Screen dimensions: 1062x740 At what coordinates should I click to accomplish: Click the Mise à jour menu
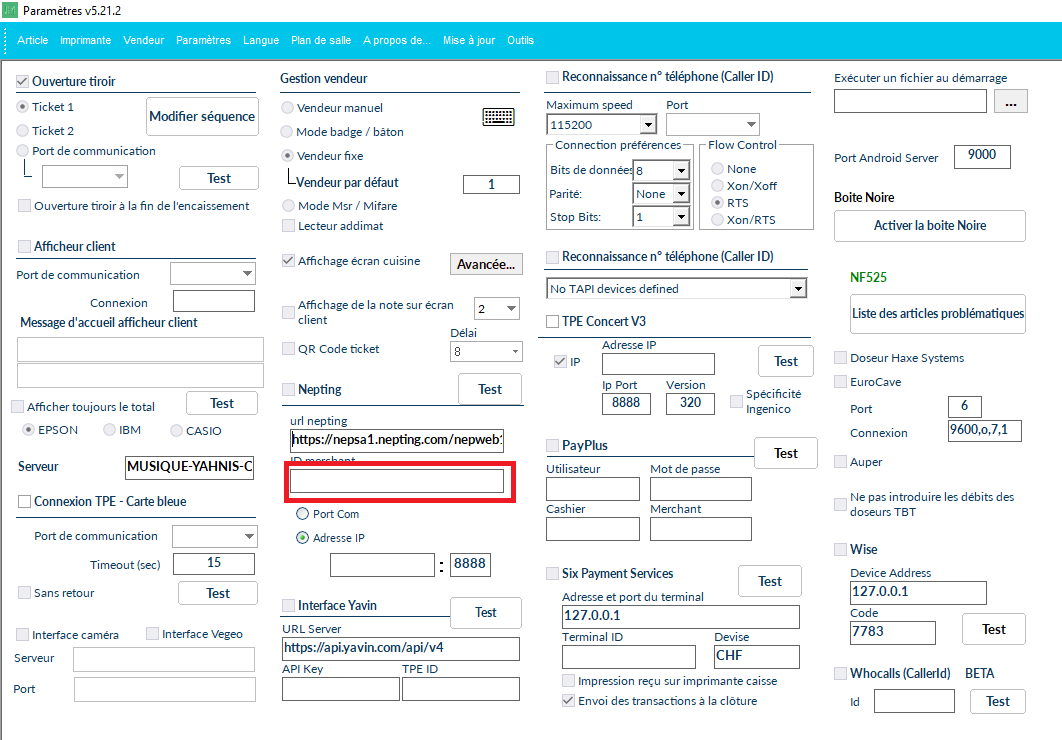coord(468,40)
